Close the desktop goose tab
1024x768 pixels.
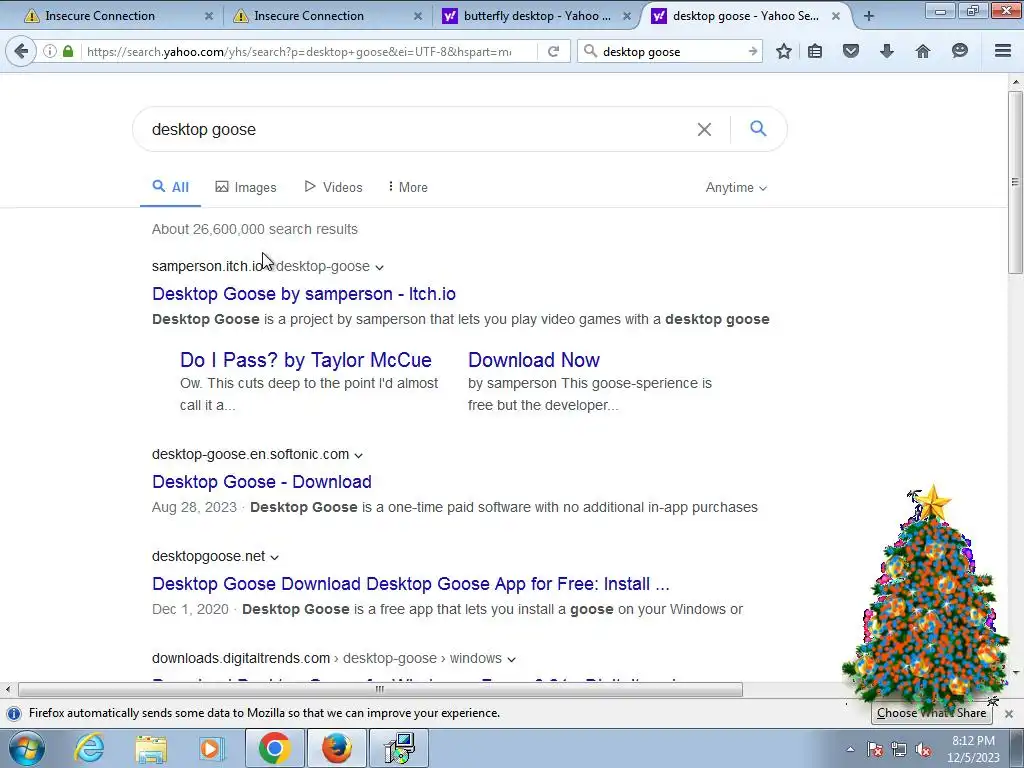click(836, 16)
